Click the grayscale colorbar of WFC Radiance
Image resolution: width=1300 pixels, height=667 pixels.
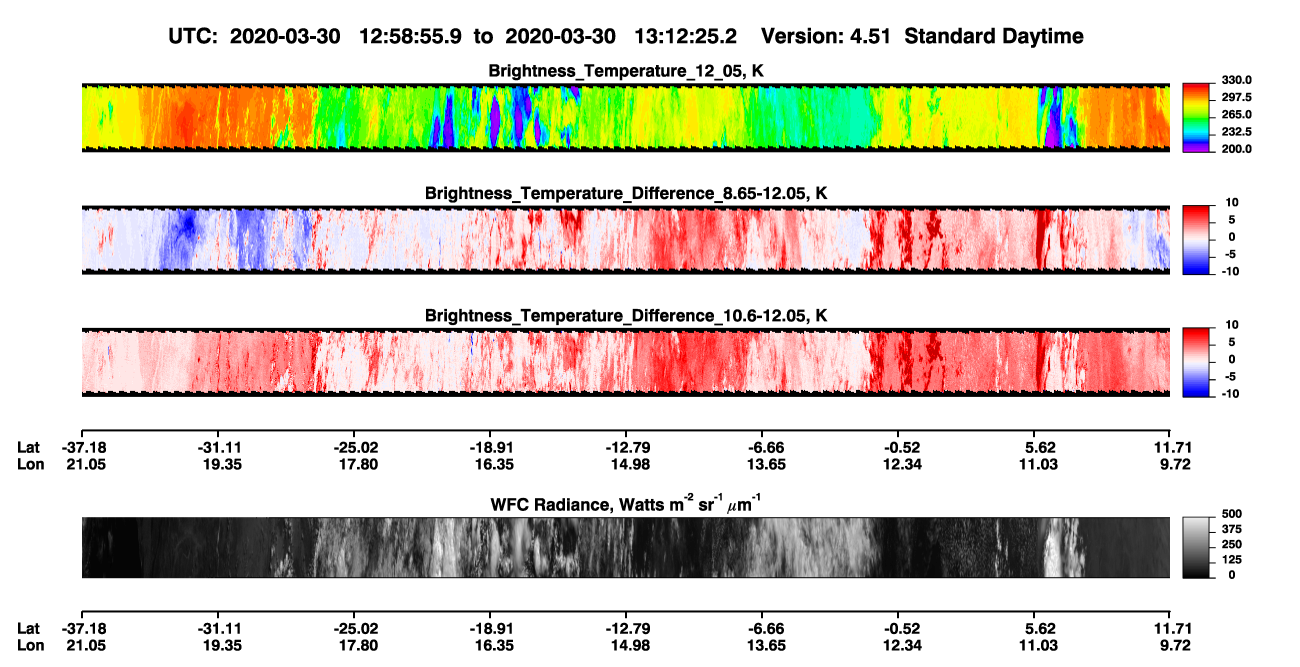1197,547
